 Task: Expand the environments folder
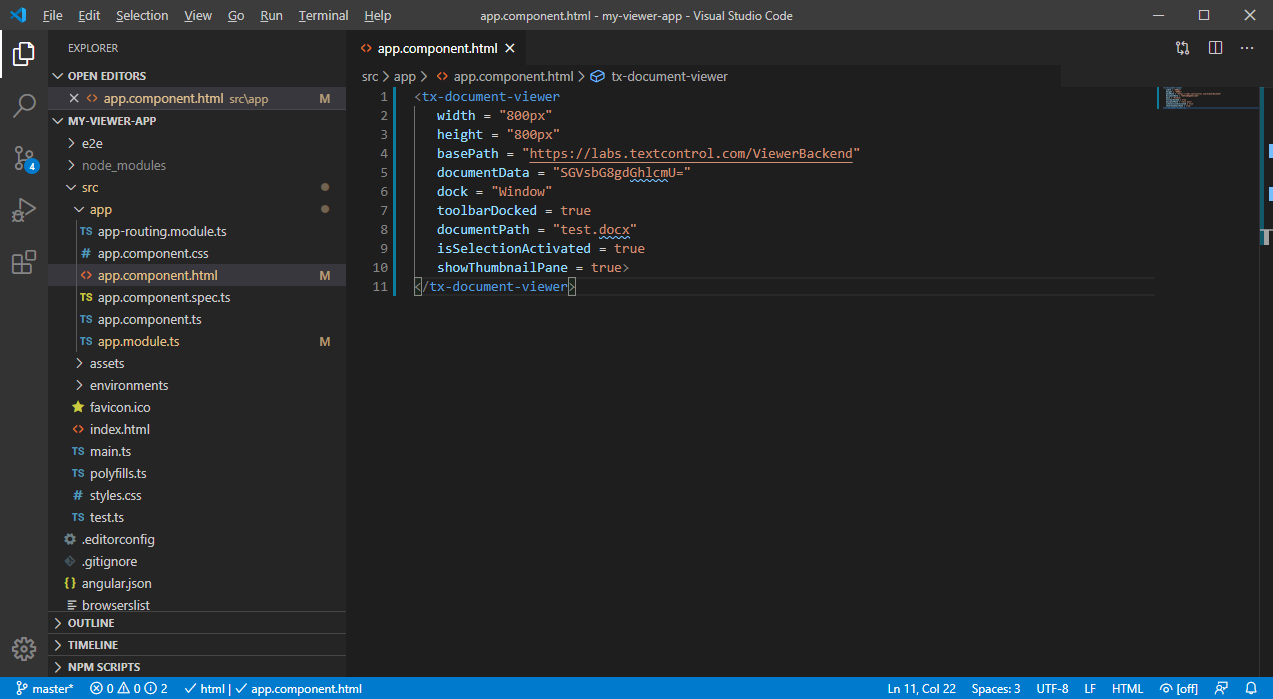coord(197,385)
